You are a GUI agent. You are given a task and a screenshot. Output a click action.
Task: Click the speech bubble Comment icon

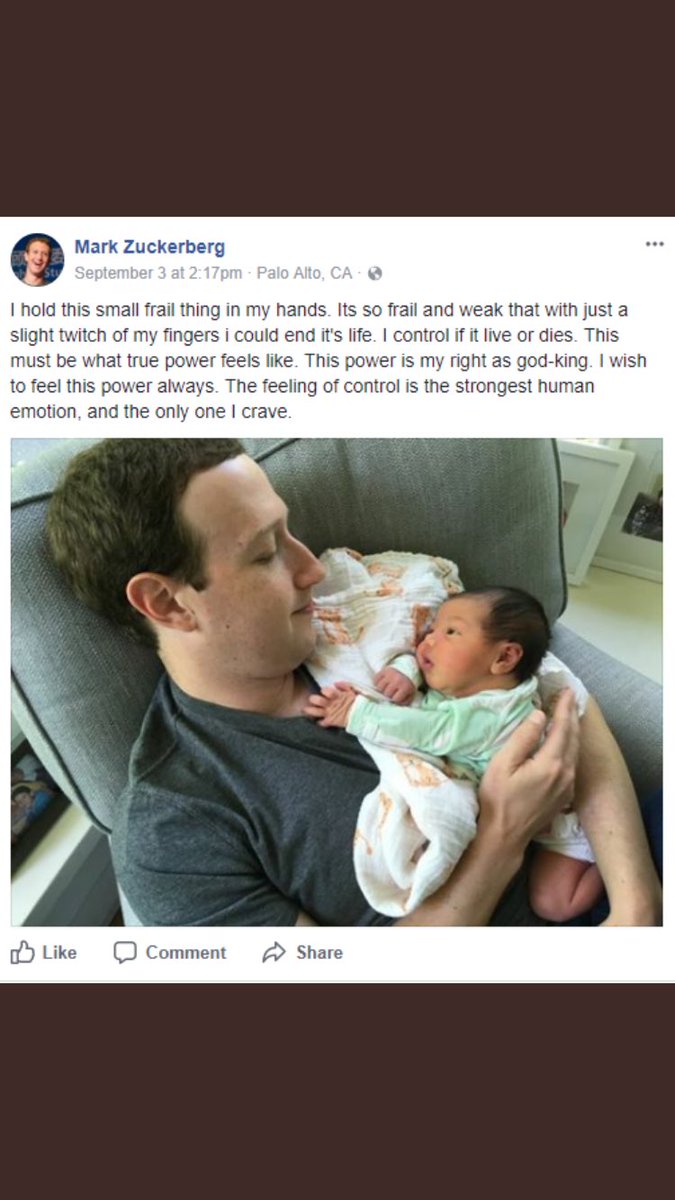click(x=125, y=953)
